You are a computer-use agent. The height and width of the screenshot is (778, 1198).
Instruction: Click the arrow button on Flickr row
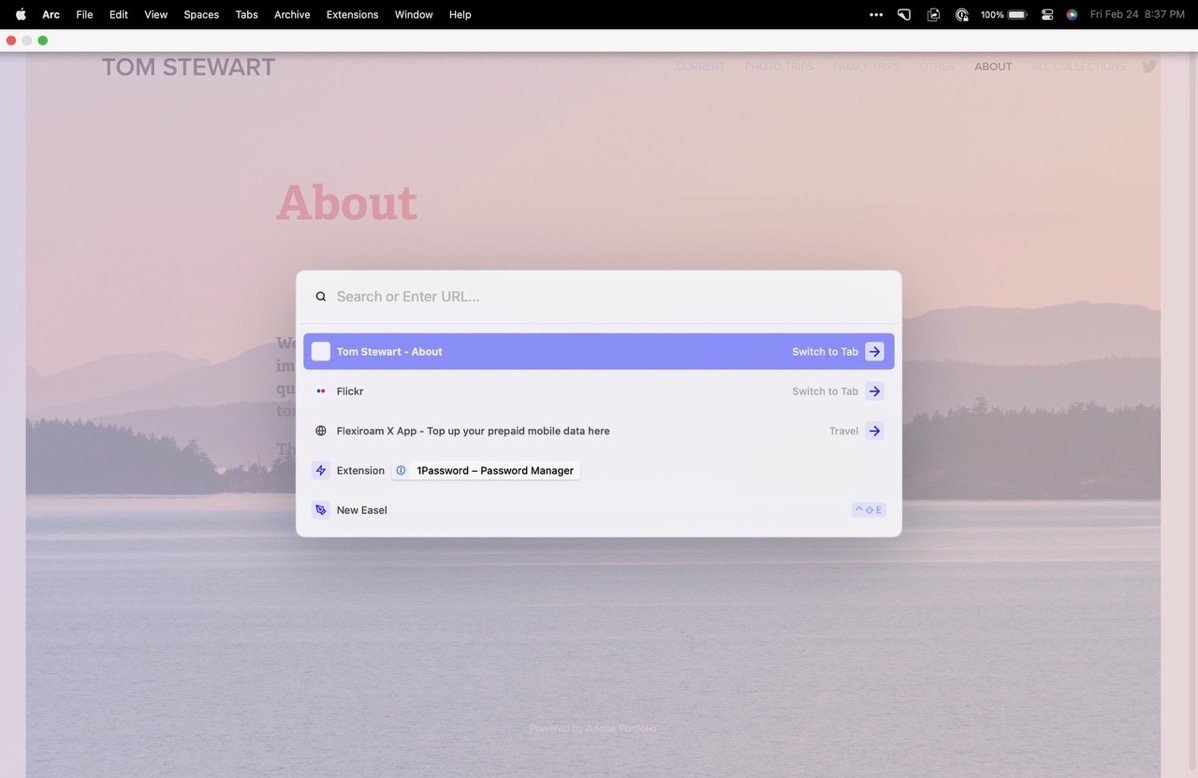point(874,391)
